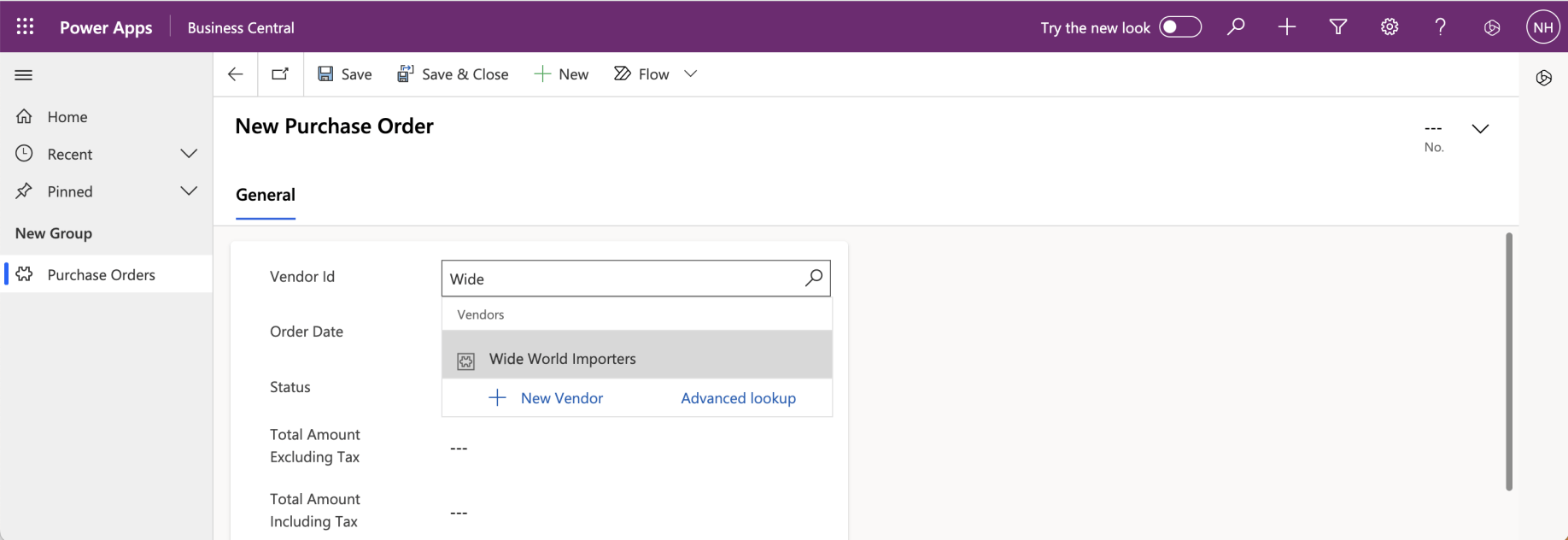The height and width of the screenshot is (540, 1568).
Task: Click the Vendor Id lookup search icon
Action: pos(814,278)
